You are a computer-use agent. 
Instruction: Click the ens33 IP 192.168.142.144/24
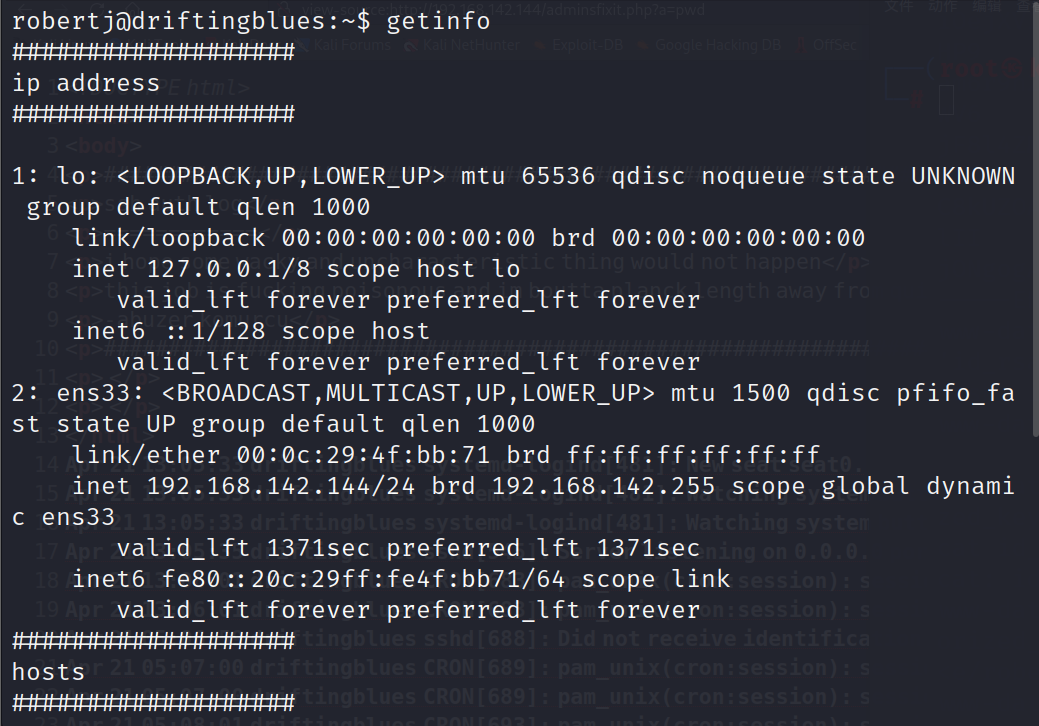point(280,486)
